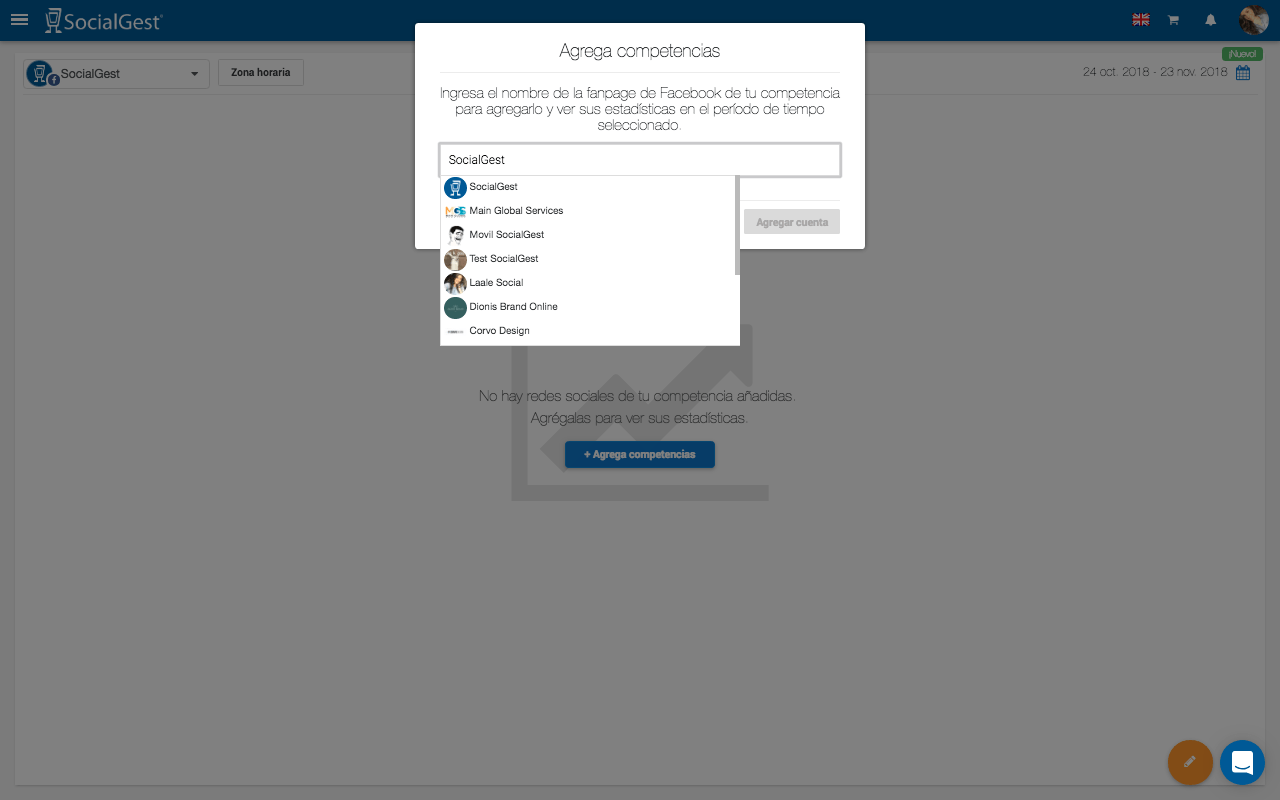Click the orange pencil compose button
Viewport: 1280px width, 800px height.
tap(1190, 762)
